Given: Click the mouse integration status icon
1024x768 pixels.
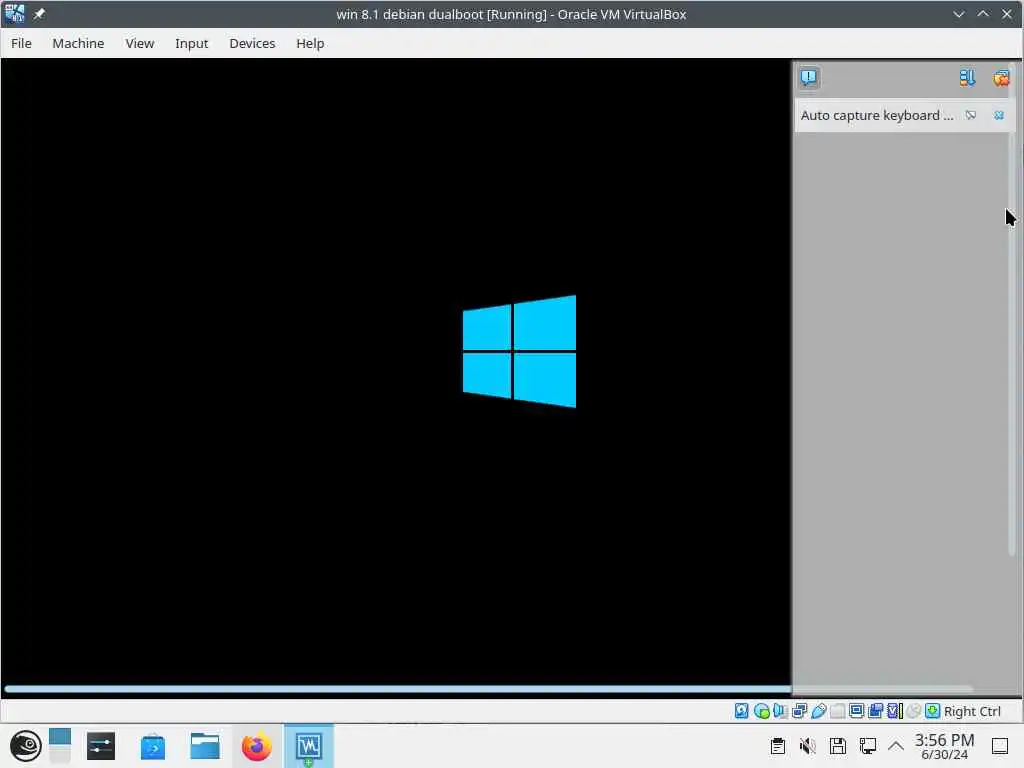Looking at the screenshot, I should 914,711.
